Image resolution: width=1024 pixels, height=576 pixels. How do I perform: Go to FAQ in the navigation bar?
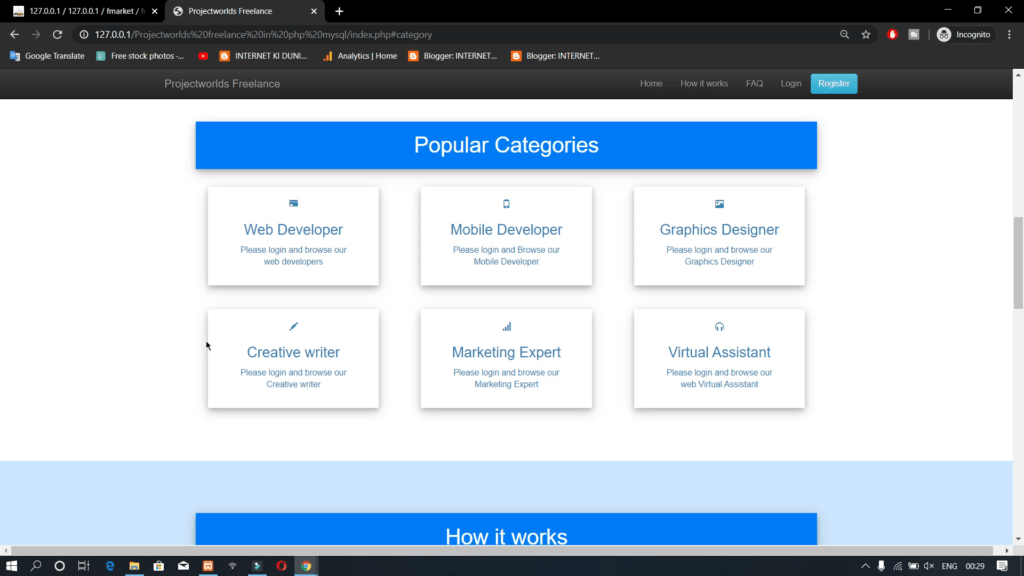tap(754, 84)
